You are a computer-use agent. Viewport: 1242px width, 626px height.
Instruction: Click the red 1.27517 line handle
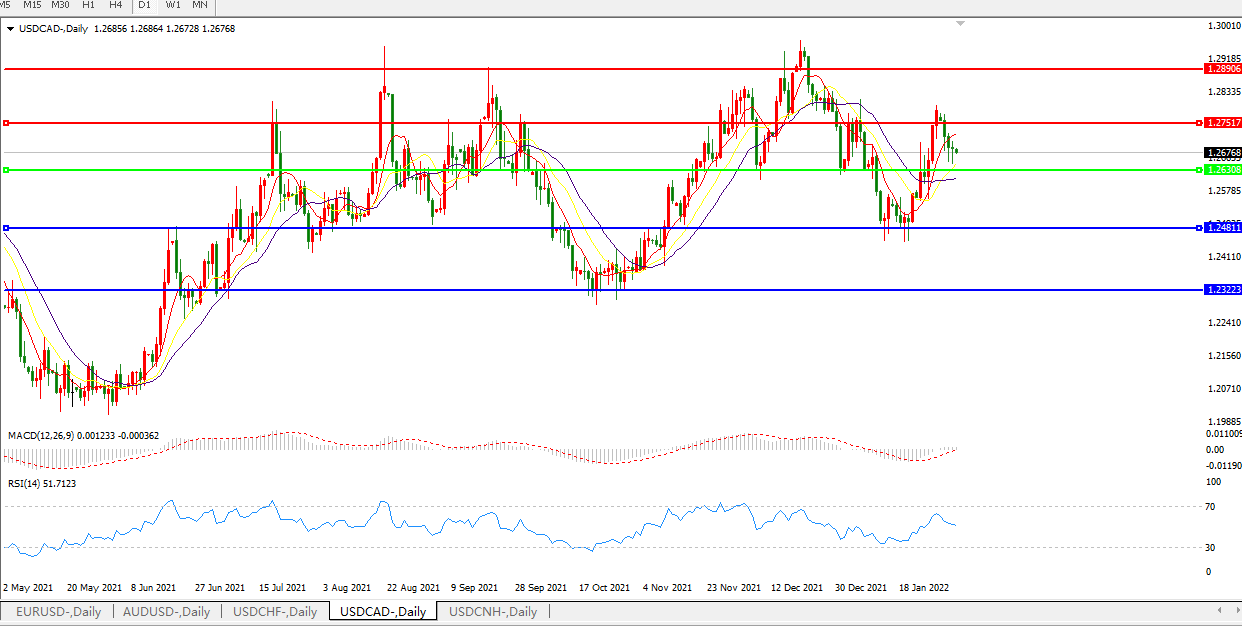(7, 123)
